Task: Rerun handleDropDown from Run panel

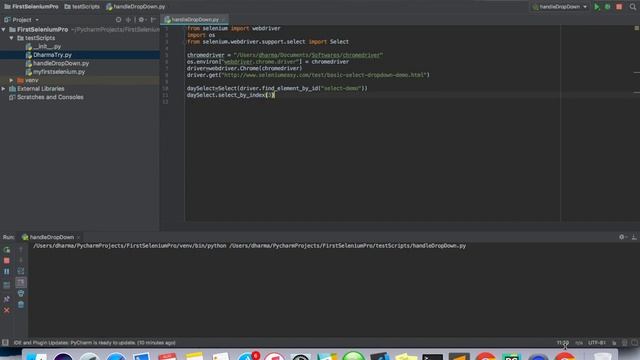Action: tap(7, 249)
